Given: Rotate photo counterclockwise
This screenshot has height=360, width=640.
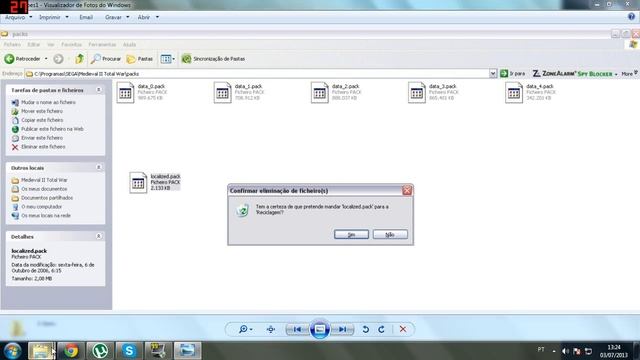Looking at the screenshot, I should pyautogui.click(x=366, y=329).
